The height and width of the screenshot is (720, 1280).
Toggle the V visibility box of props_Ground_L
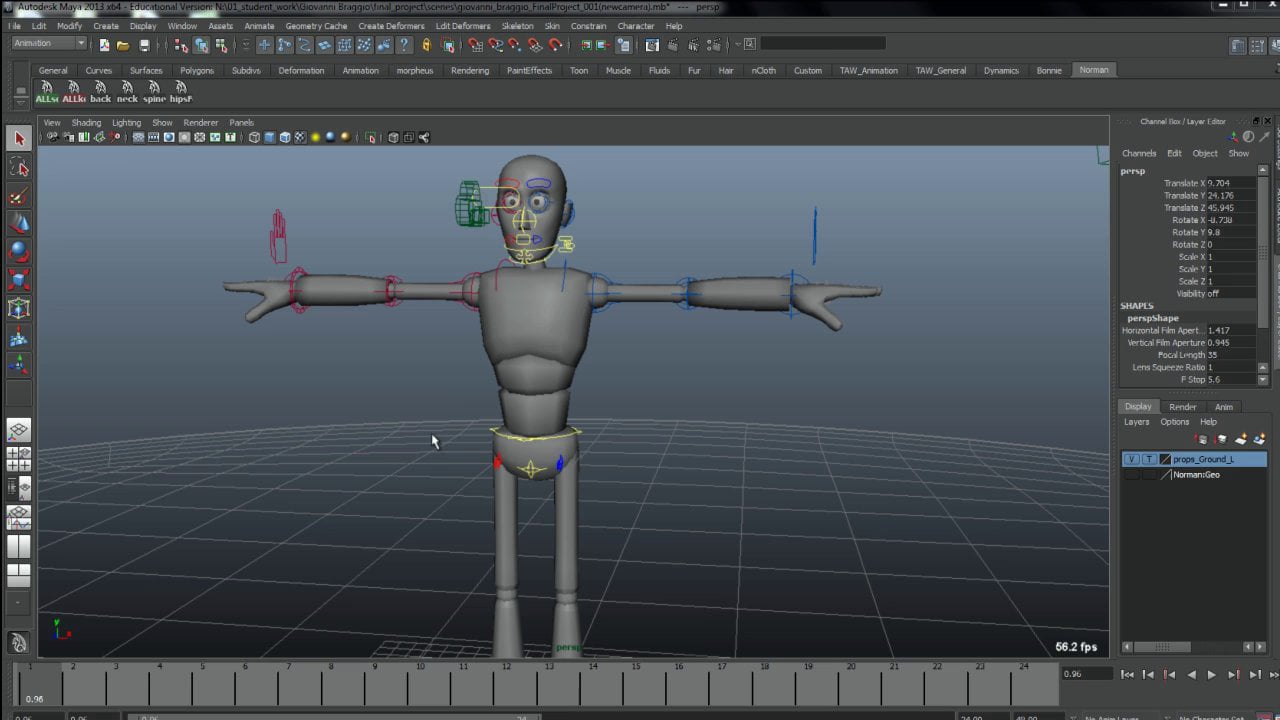click(1131, 459)
